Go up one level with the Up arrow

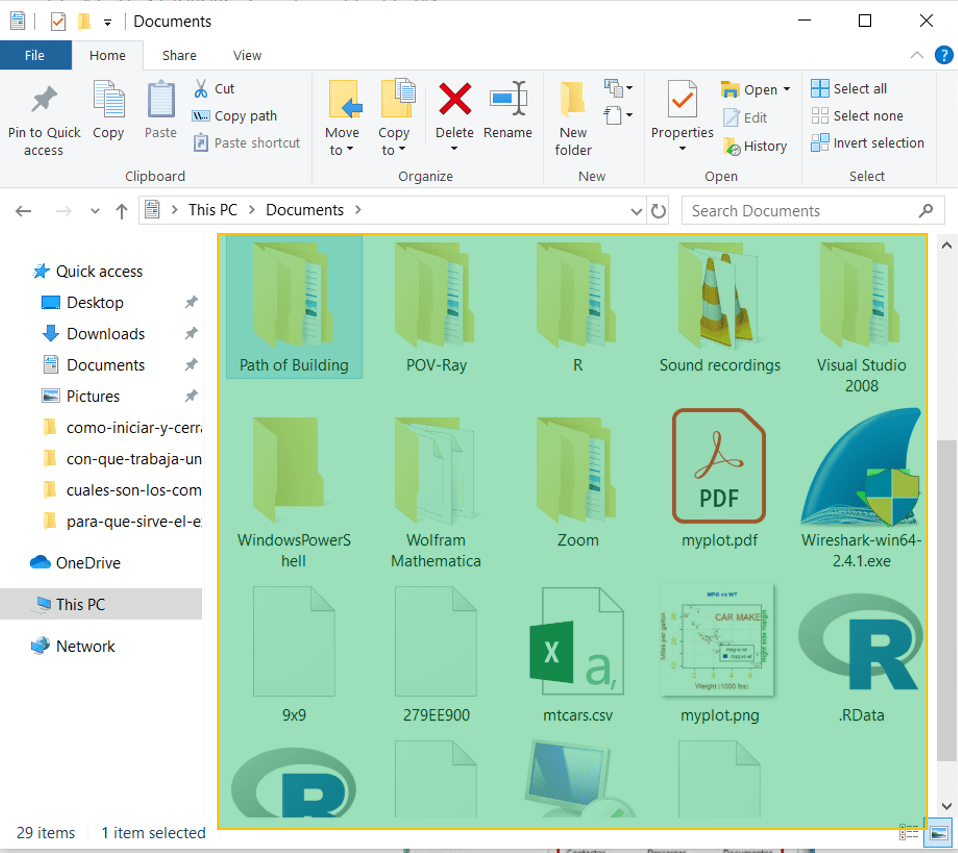(122, 211)
